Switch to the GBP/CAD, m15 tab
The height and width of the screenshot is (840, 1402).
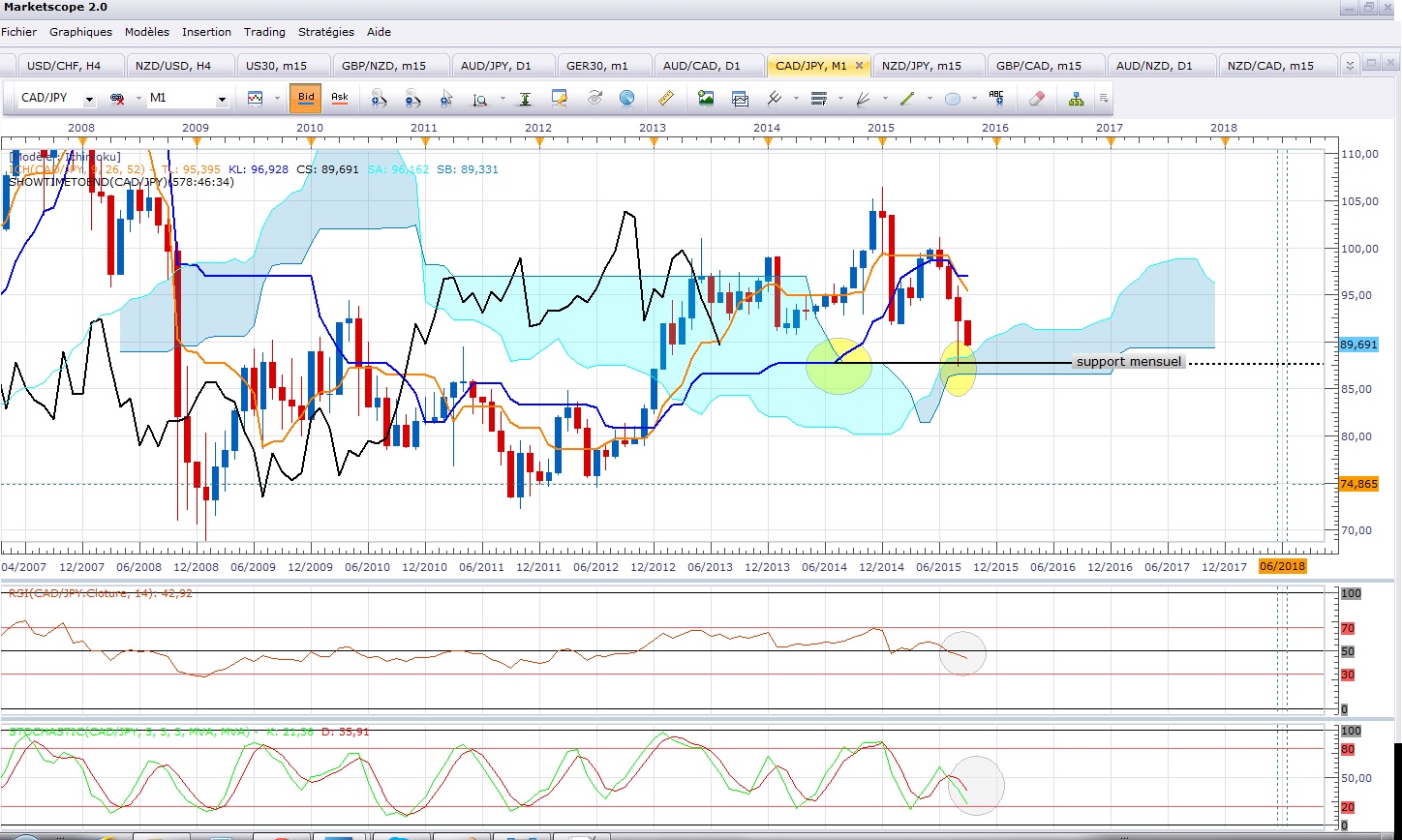tap(1045, 66)
